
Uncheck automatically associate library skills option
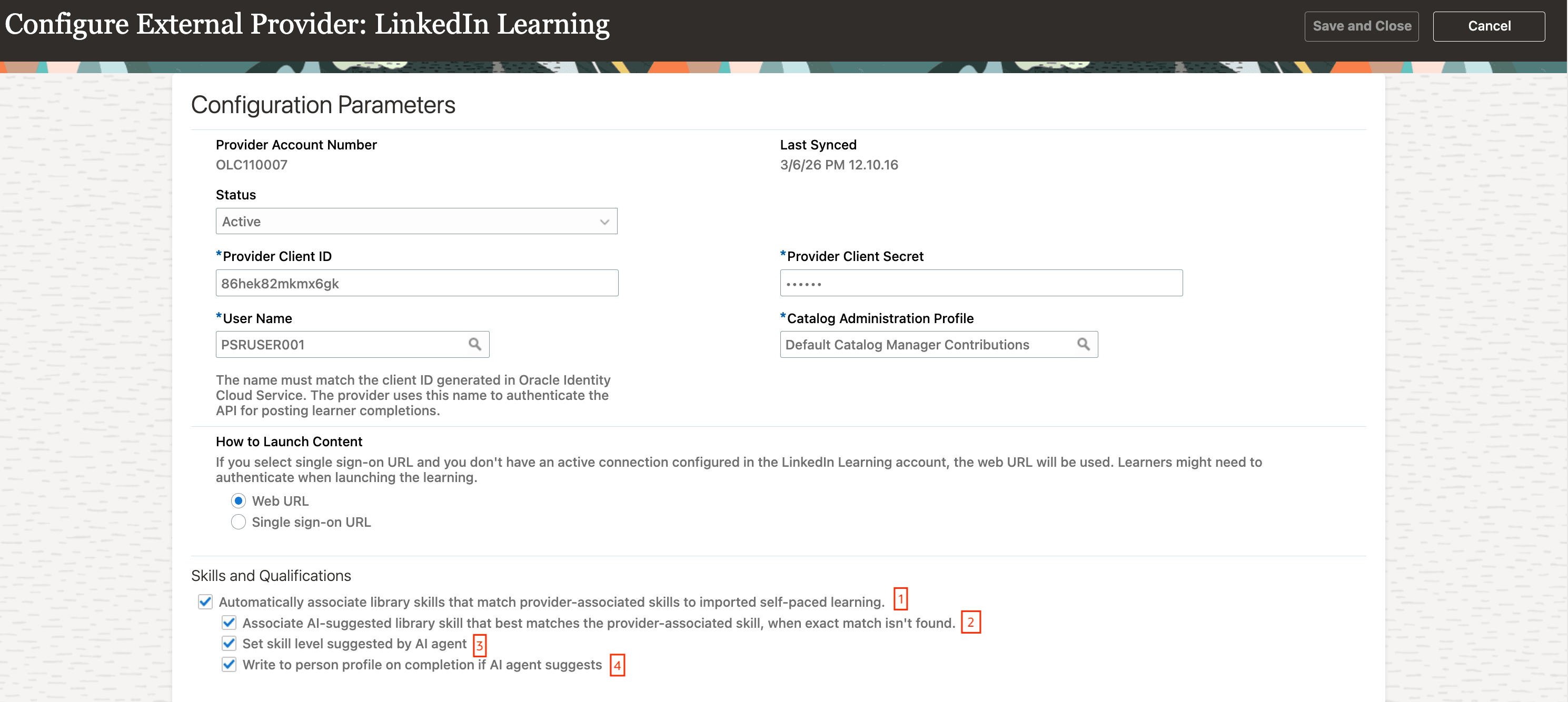tap(204, 602)
